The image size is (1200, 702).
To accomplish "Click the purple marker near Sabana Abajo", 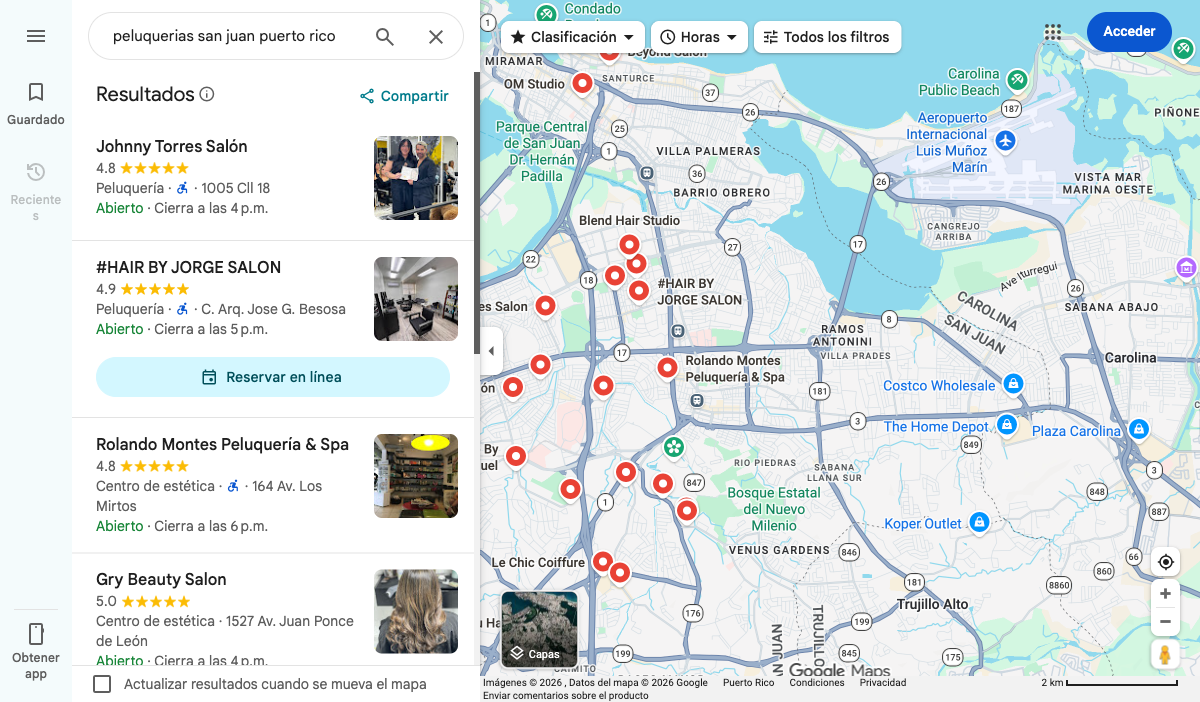I will tap(1187, 267).
